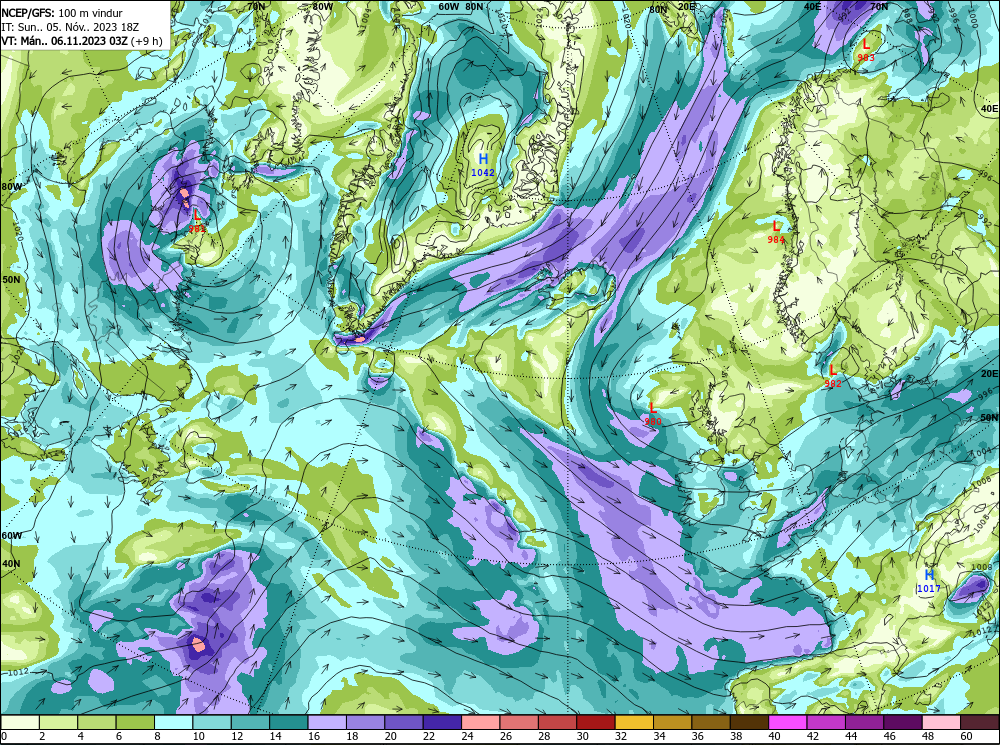The width and height of the screenshot is (1000, 745).
Task: Click the 8–10 light cyan legend swatch
Action: [173, 722]
